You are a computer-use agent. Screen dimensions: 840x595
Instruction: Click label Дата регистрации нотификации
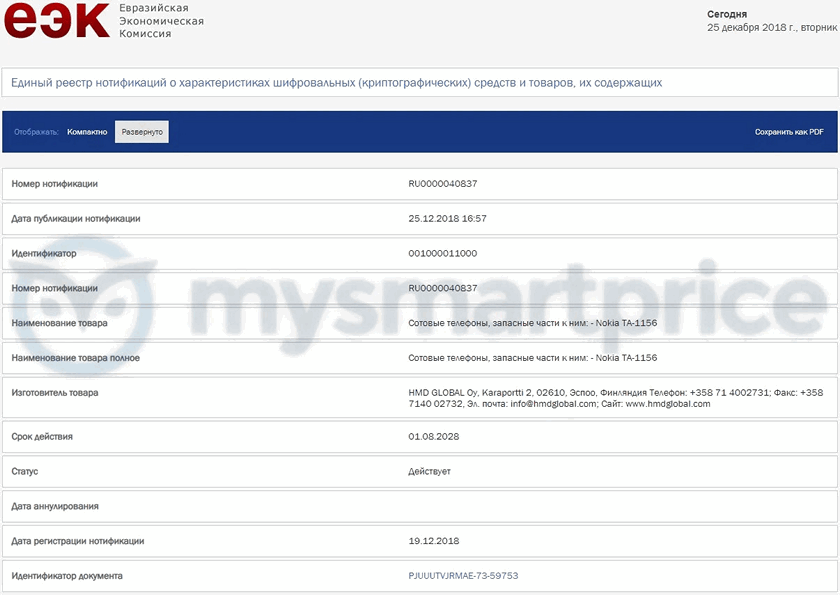(x=78, y=541)
